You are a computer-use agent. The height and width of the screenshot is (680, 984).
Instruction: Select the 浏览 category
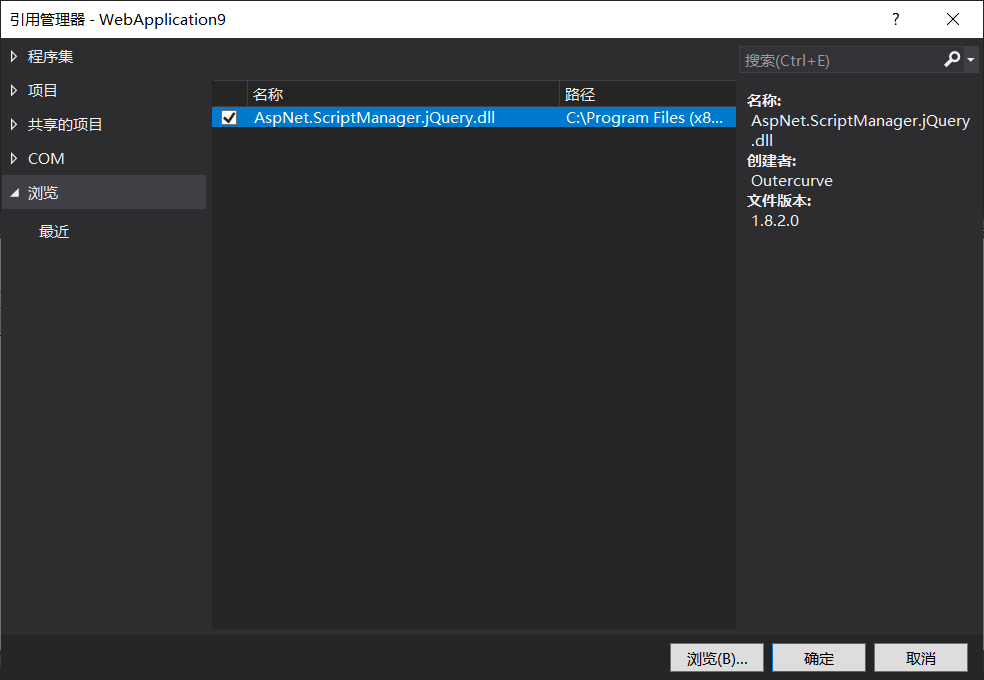click(x=104, y=192)
